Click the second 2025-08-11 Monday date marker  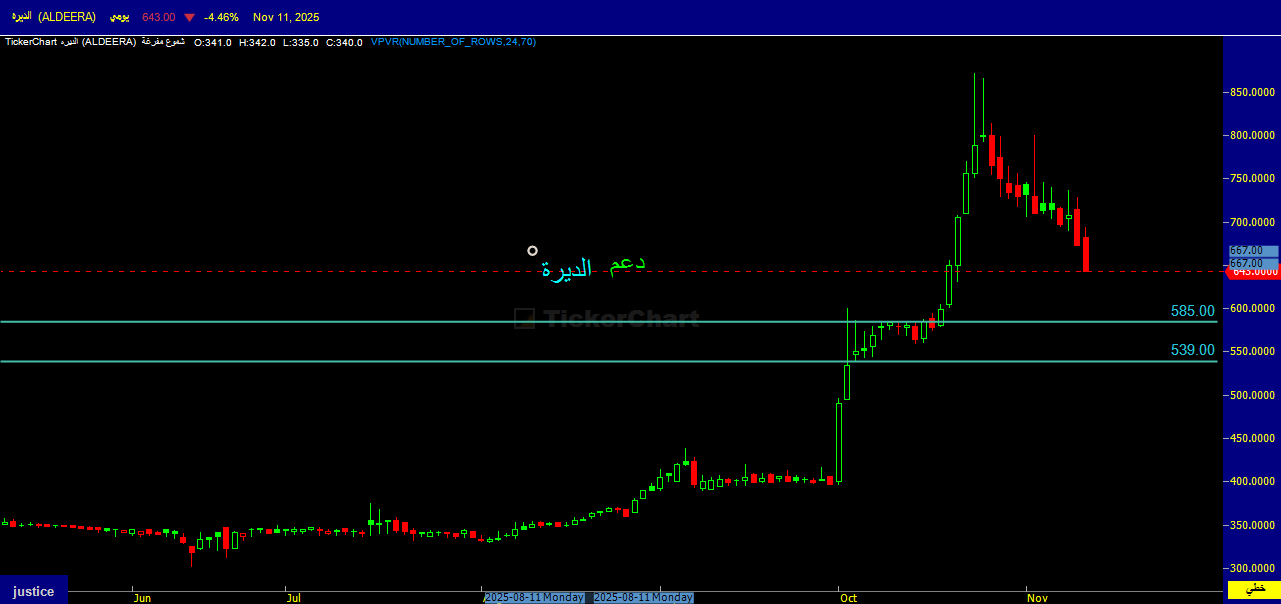(x=643, y=597)
